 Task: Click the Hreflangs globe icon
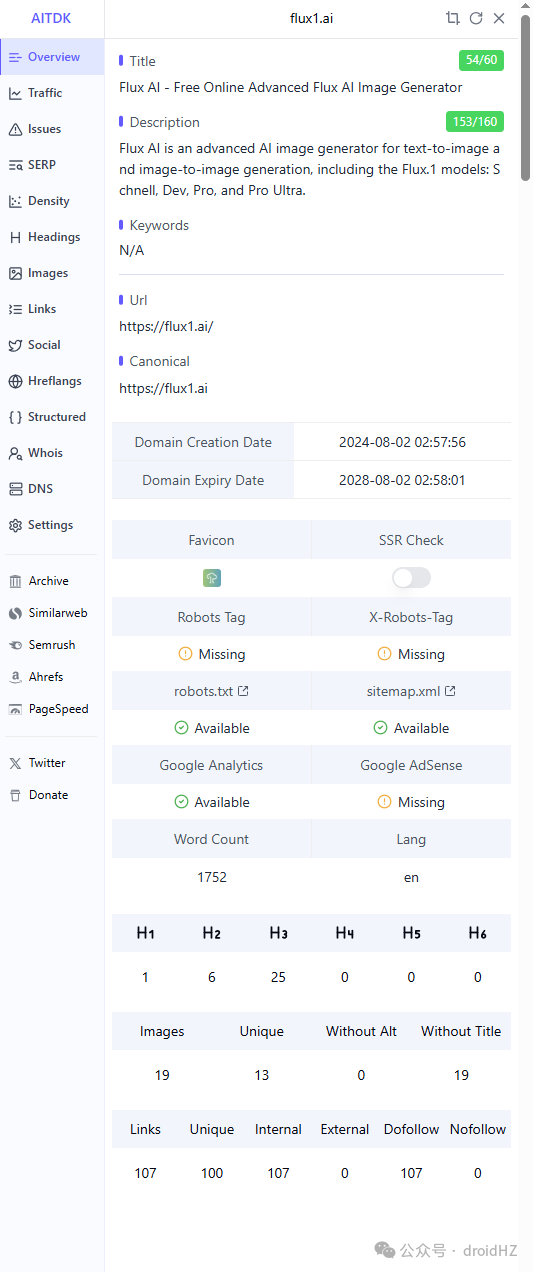tap(15, 381)
